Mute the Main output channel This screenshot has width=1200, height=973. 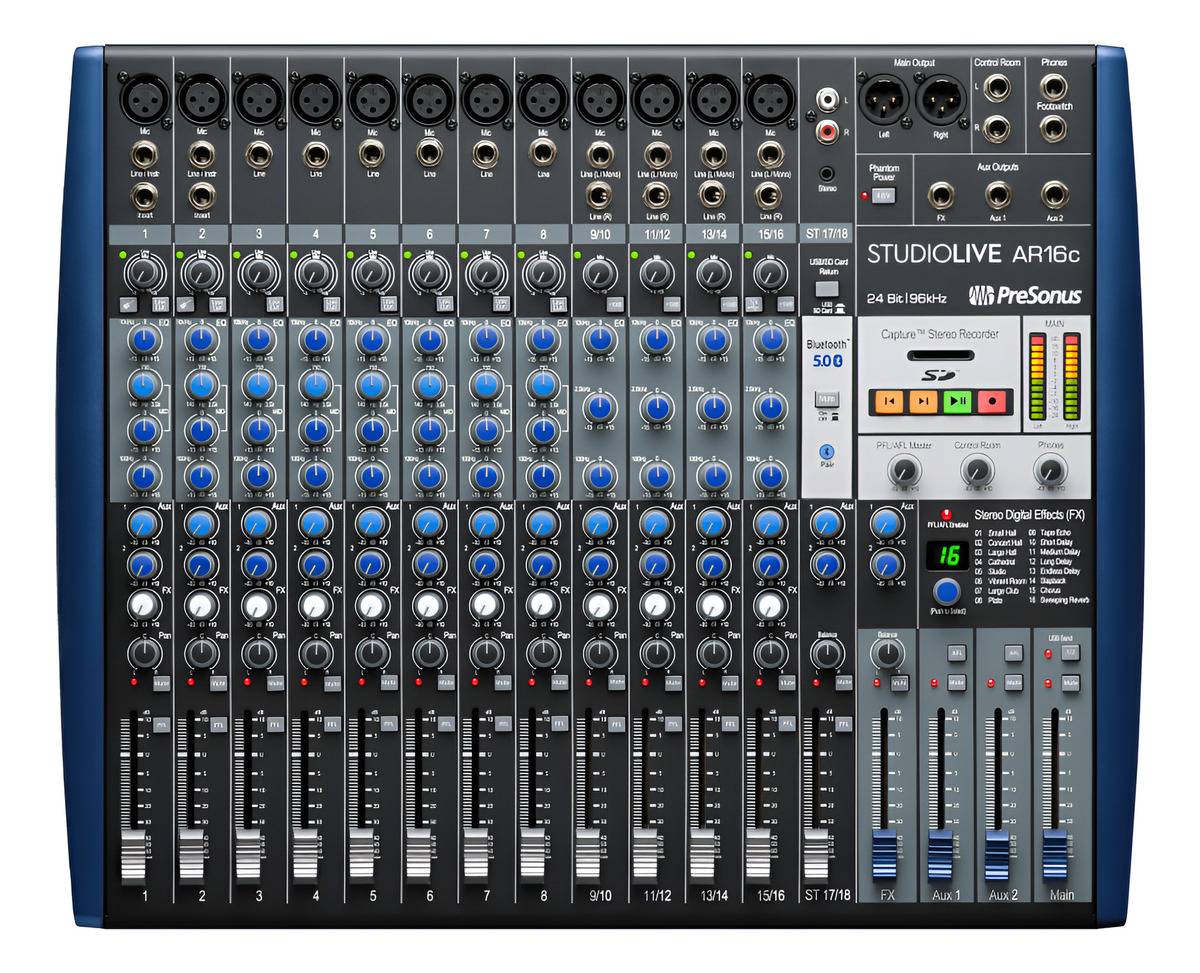[x=1071, y=683]
